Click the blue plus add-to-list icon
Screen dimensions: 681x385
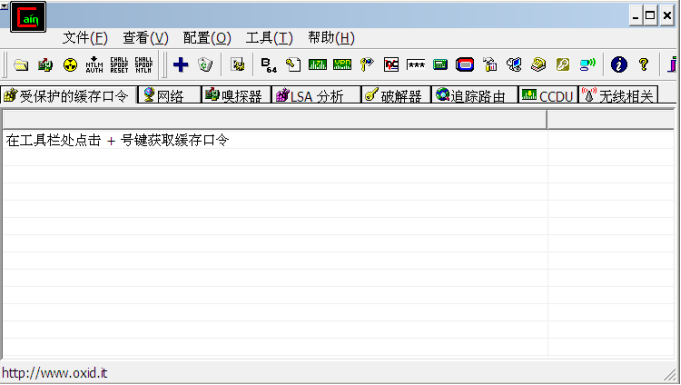tap(181, 65)
